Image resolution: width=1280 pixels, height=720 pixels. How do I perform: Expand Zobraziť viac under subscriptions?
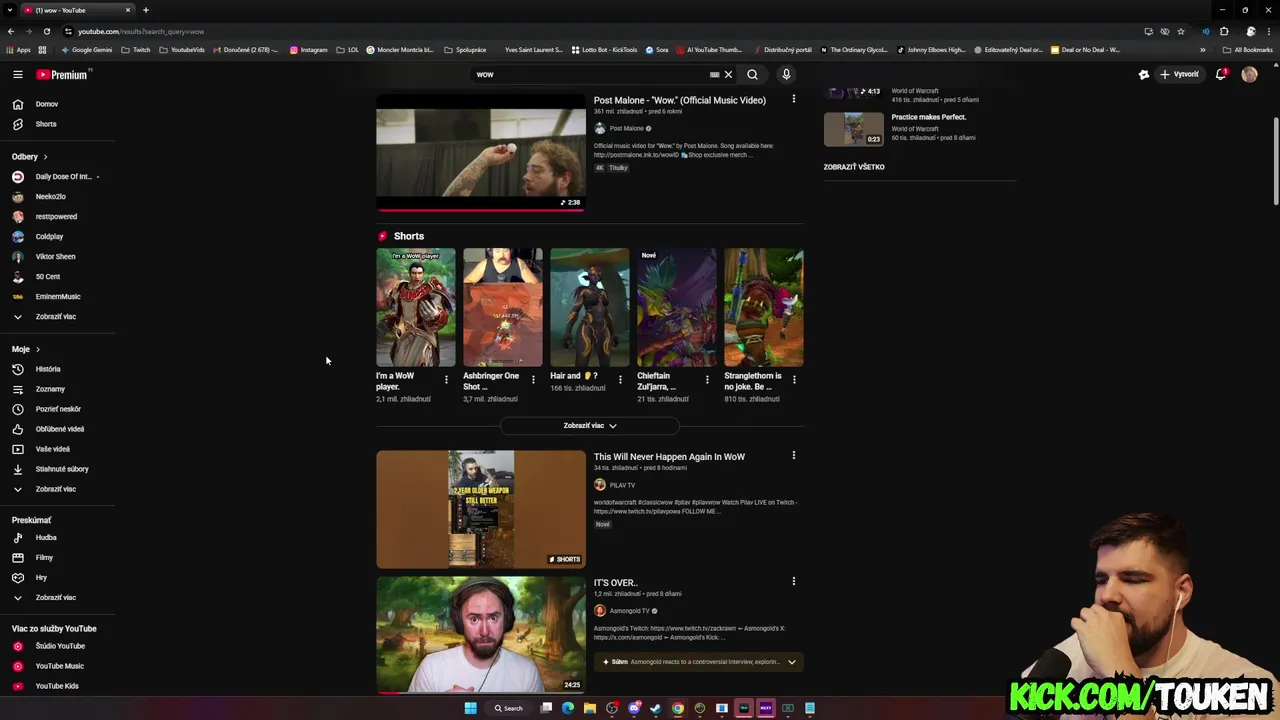pos(56,317)
